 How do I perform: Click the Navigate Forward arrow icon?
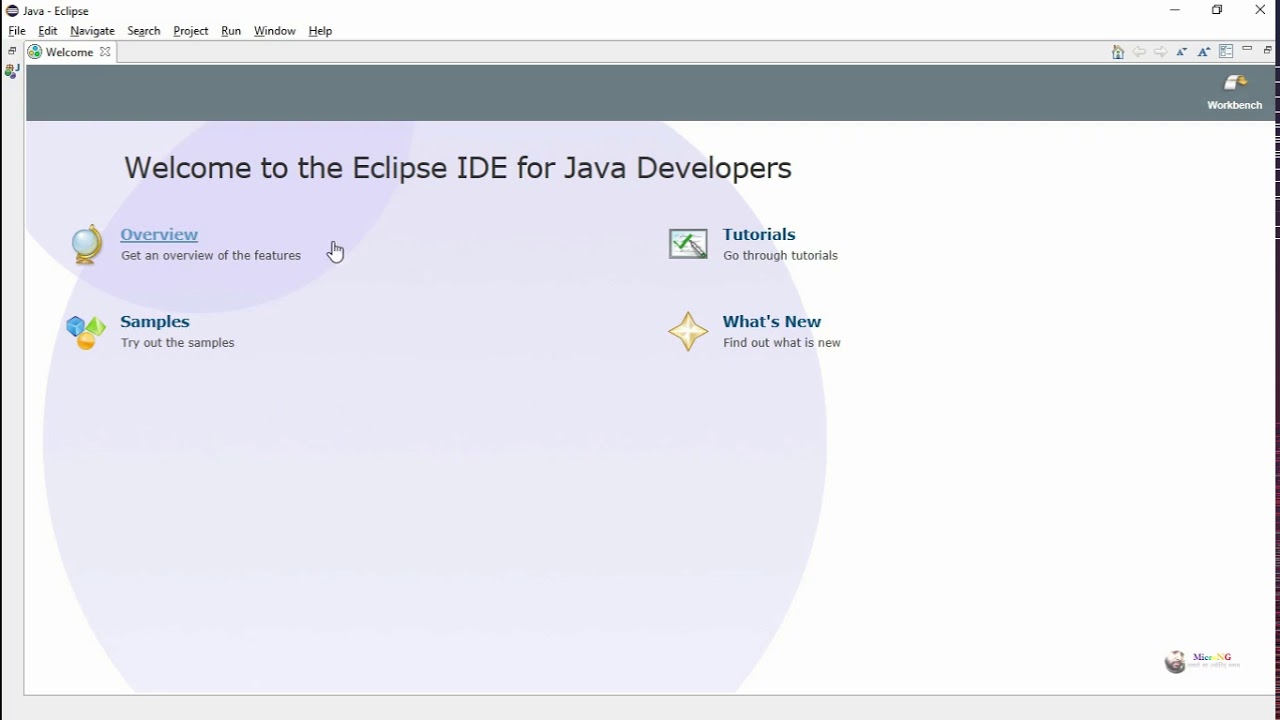coord(1160,52)
